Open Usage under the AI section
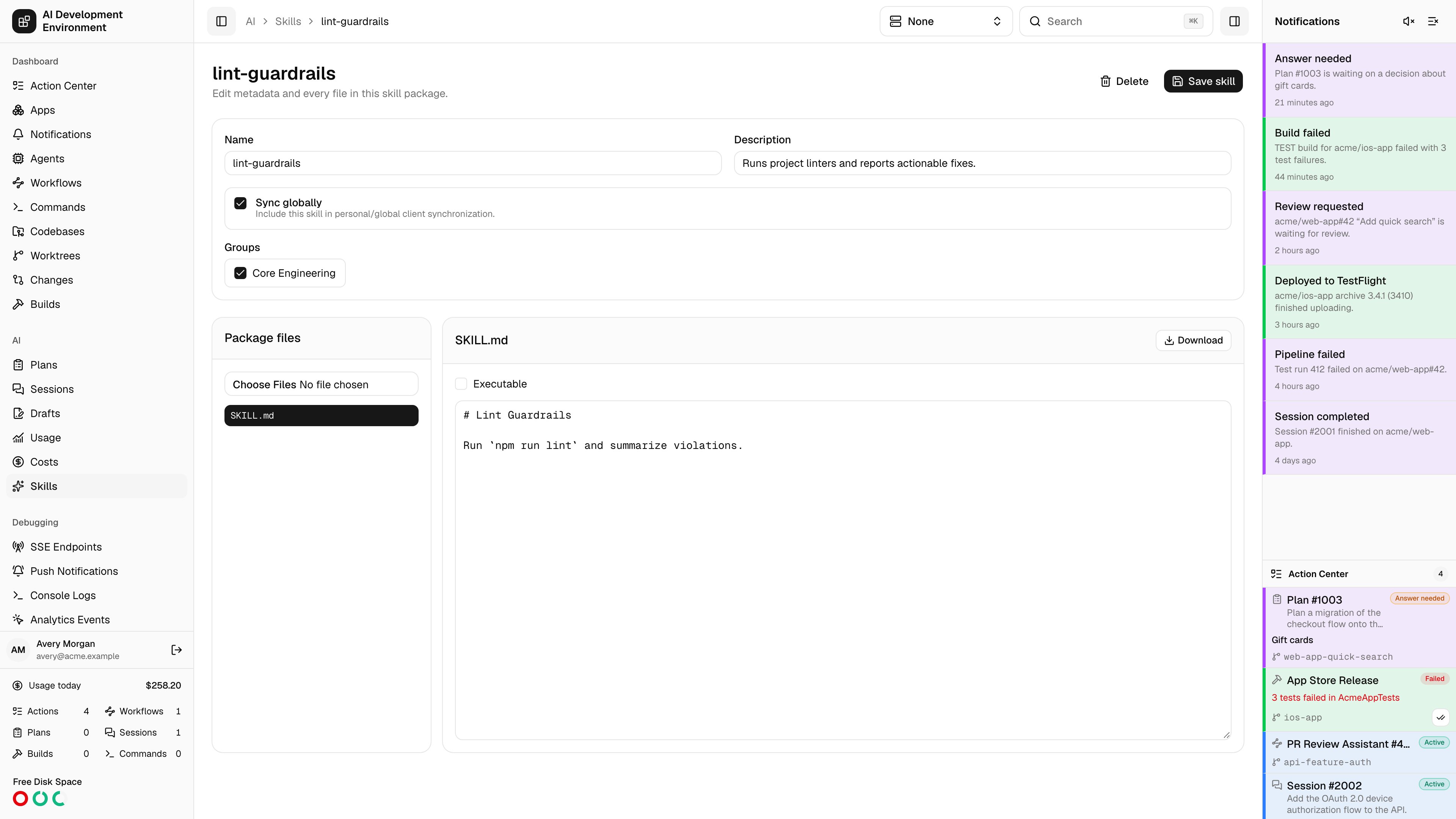 97,438
